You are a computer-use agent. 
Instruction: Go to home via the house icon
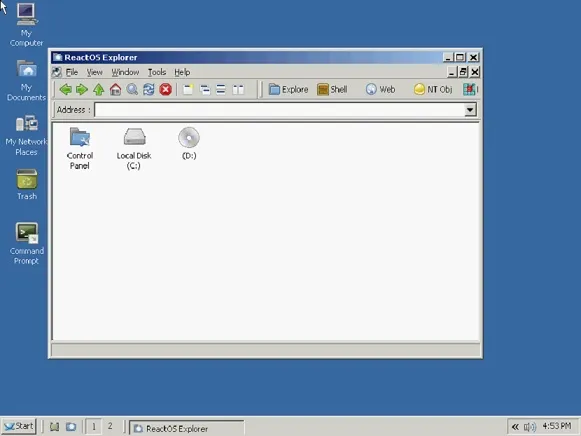tap(115, 89)
